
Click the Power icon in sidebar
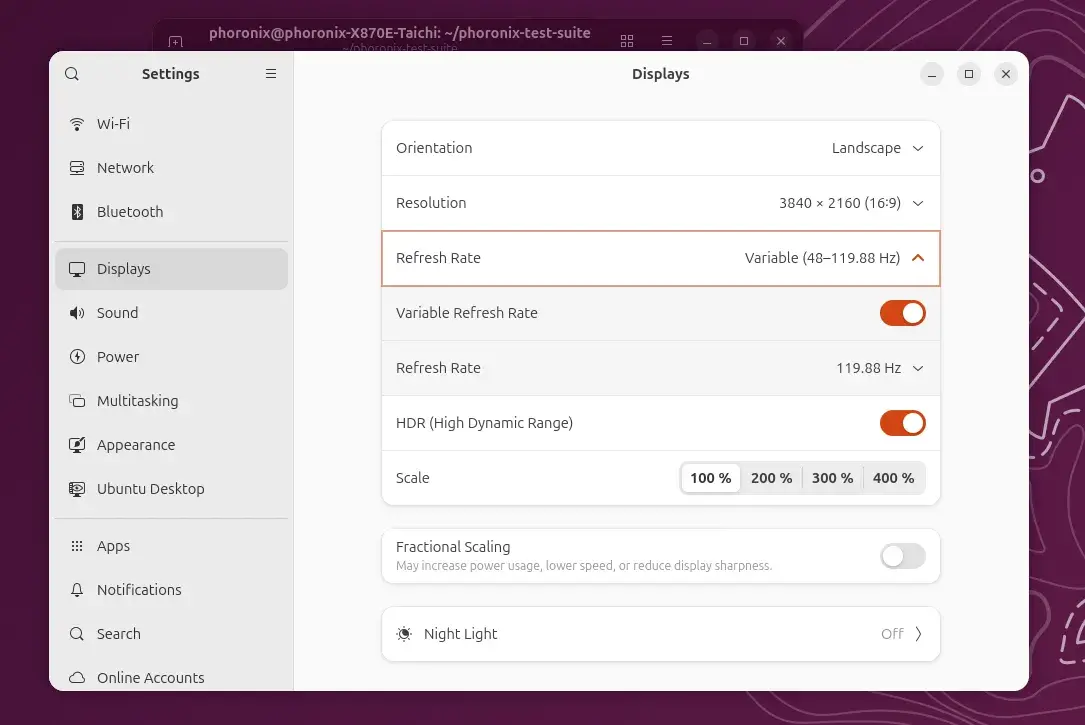coord(77,357)
